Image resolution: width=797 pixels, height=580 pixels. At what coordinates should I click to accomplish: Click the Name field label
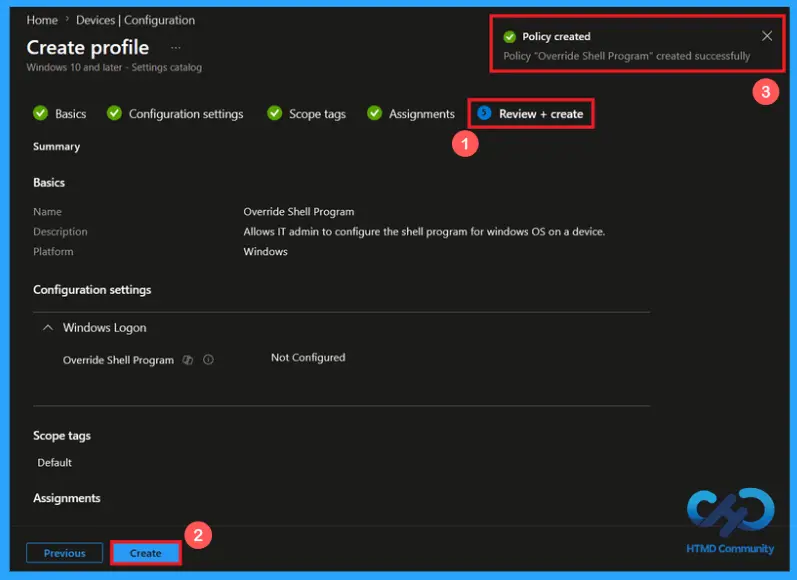point(47,211)
